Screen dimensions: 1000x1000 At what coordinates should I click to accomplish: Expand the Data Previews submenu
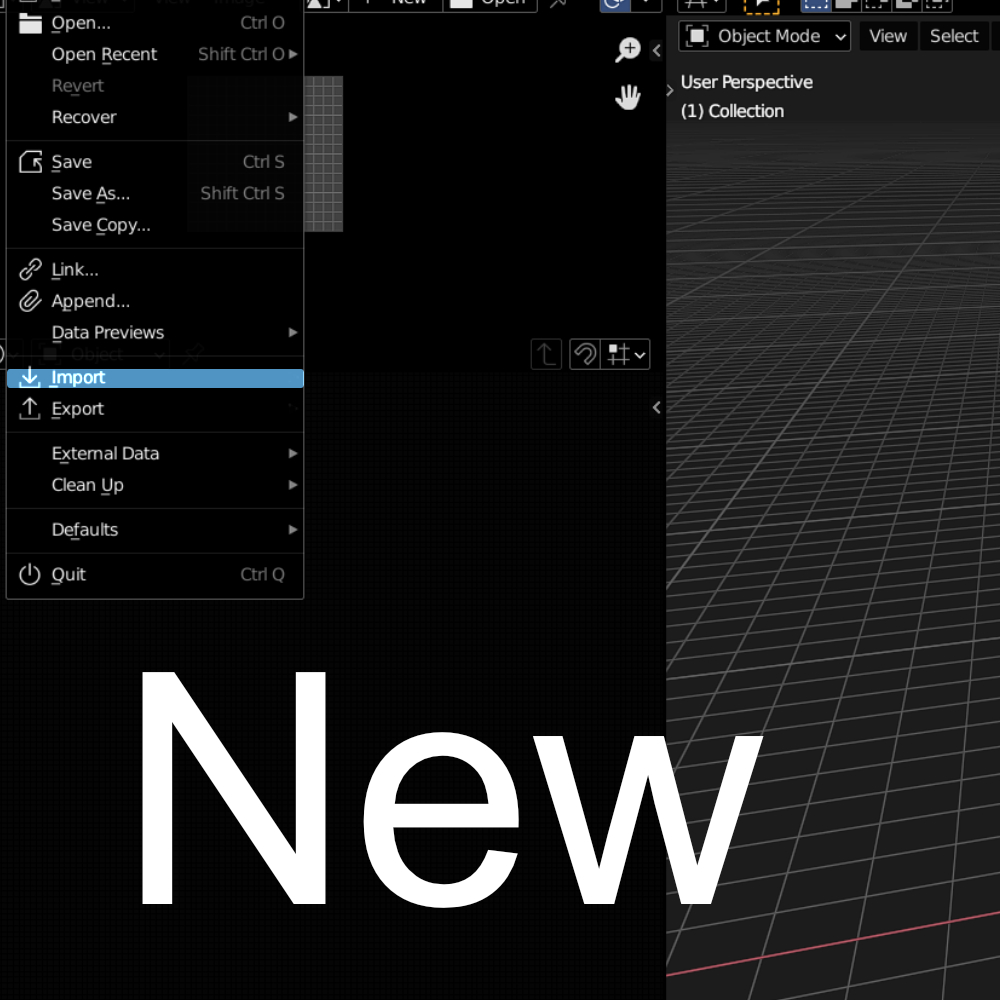pyautogui.click(x=155, y=332)
